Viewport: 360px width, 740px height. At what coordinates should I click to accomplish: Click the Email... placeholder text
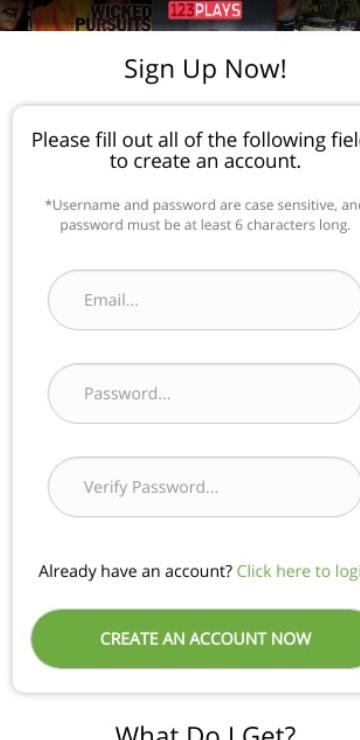[111, 300]
